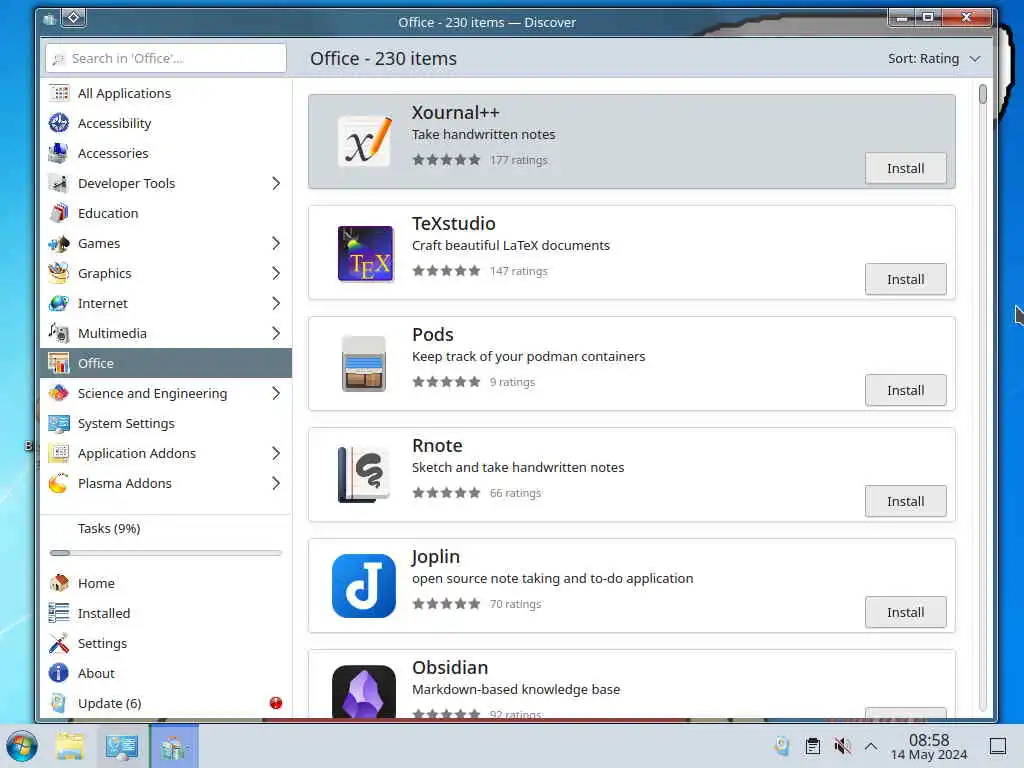Click the window pin titlebar icon
The image size is (1024, 768).
[x=74, y=18]
